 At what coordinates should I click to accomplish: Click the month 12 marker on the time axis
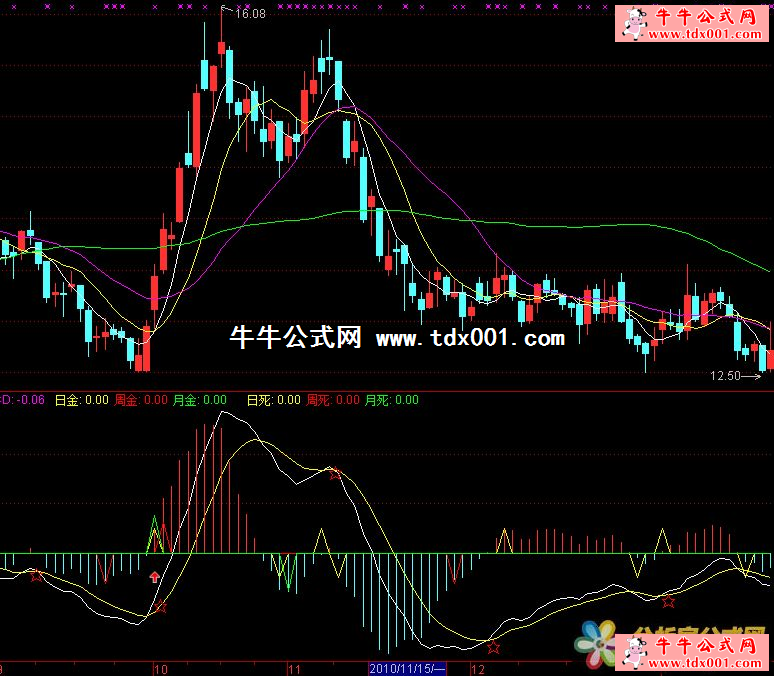pos(478,670)
